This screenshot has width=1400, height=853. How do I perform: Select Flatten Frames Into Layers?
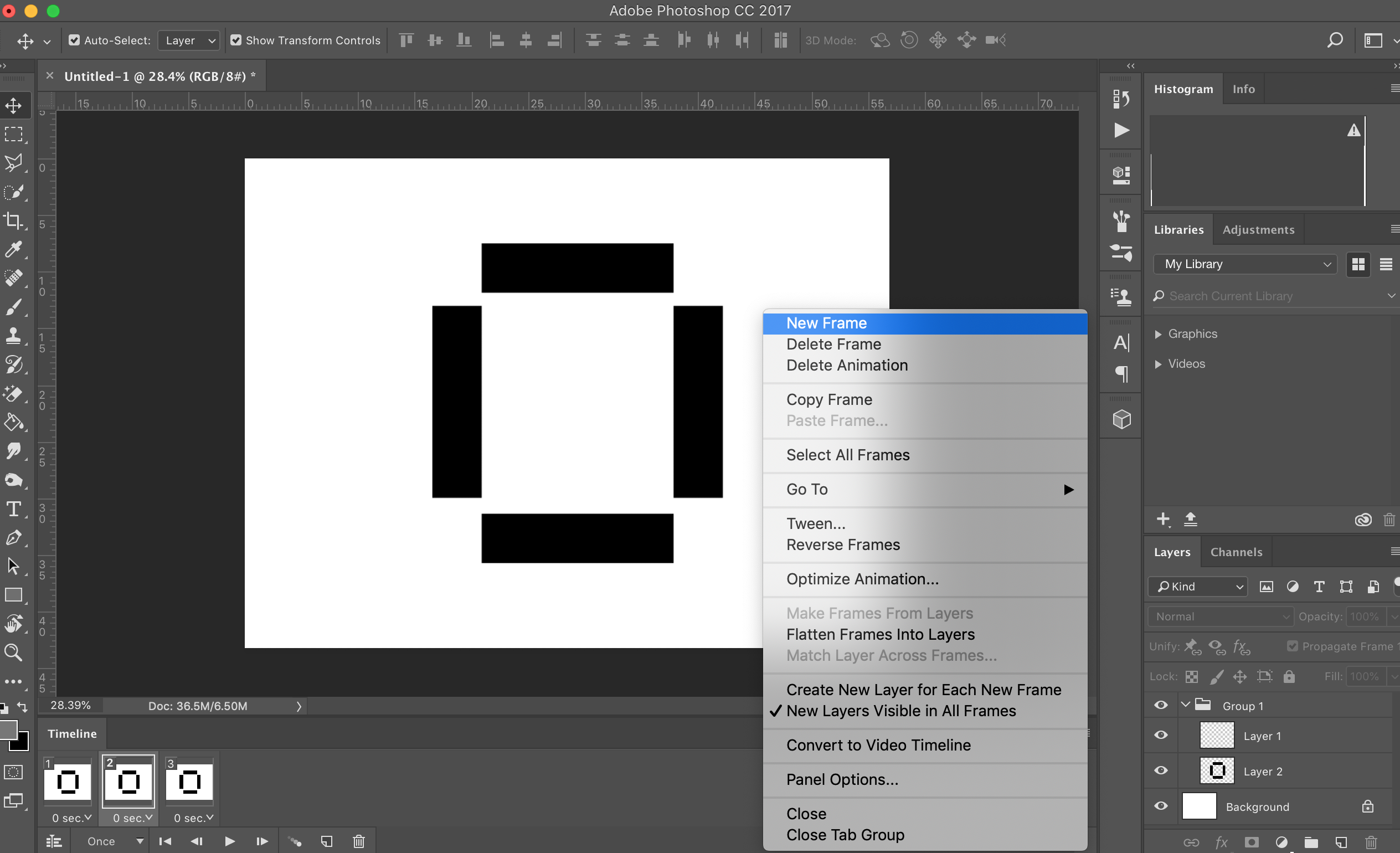(880, 634)
